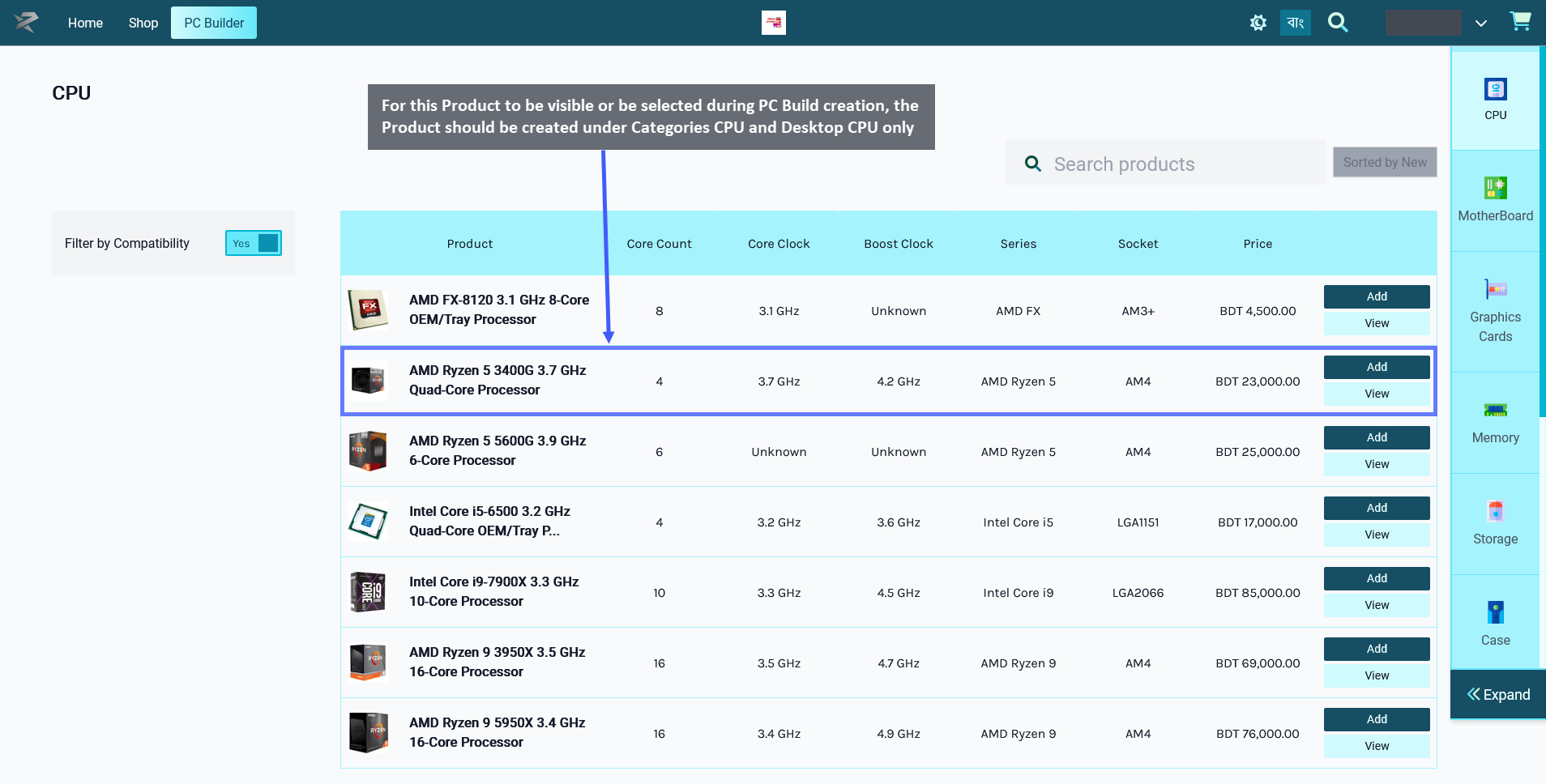Add Ryzen 5 5600G to build

pos(1377,437)
